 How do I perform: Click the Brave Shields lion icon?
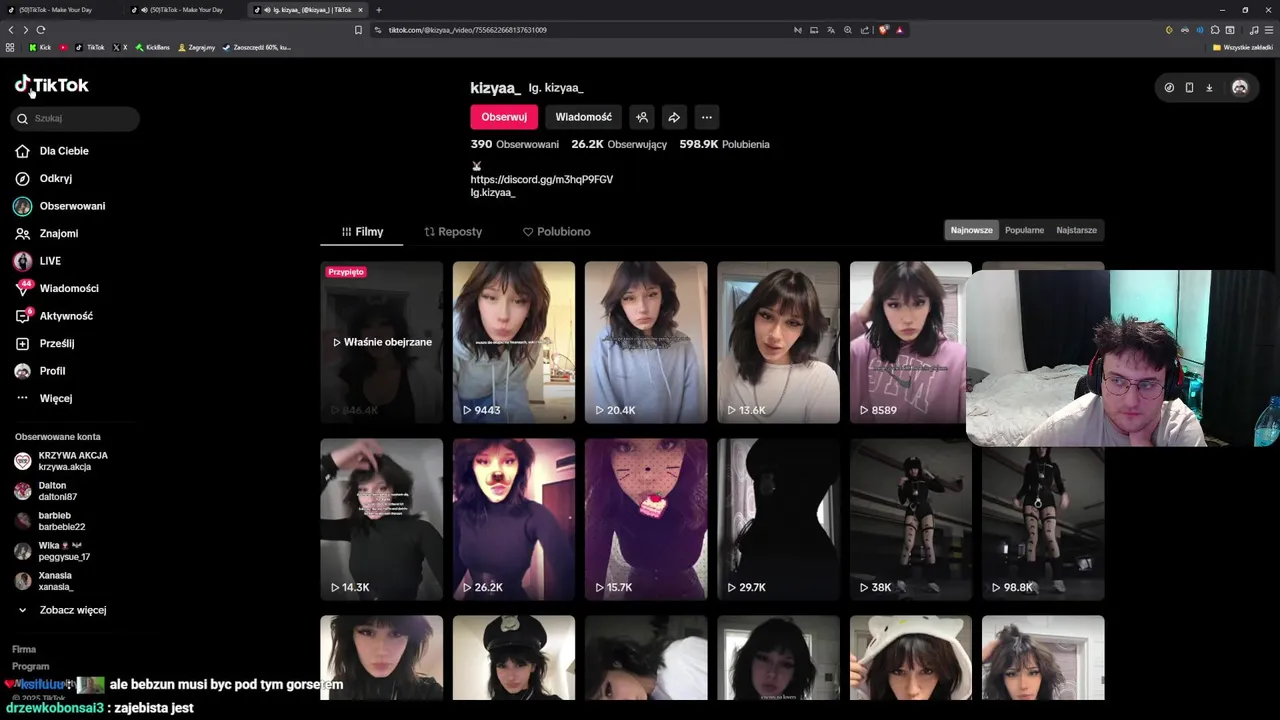(883, 30)
